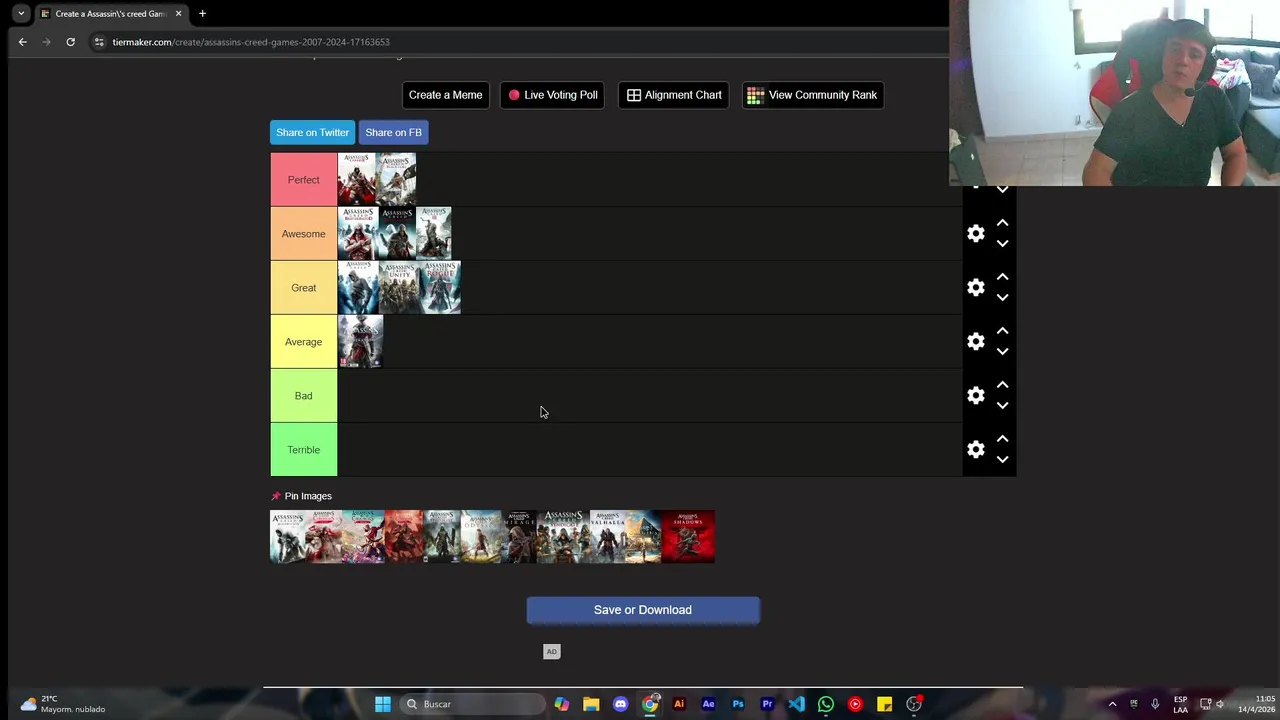
Task: Open settings gear for Great tier row
Action: tap(976, 288)
